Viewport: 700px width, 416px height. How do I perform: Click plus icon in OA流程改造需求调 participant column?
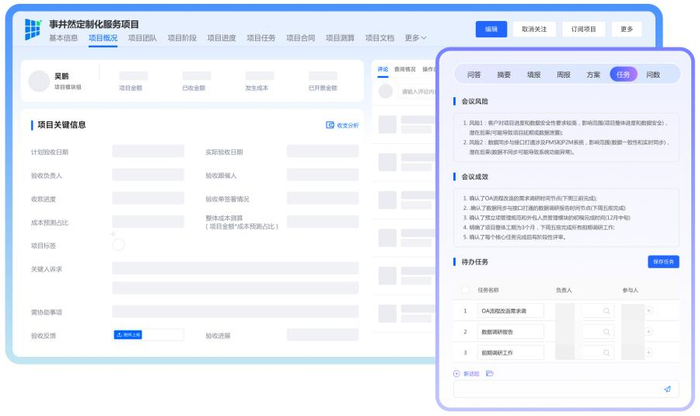649,311
